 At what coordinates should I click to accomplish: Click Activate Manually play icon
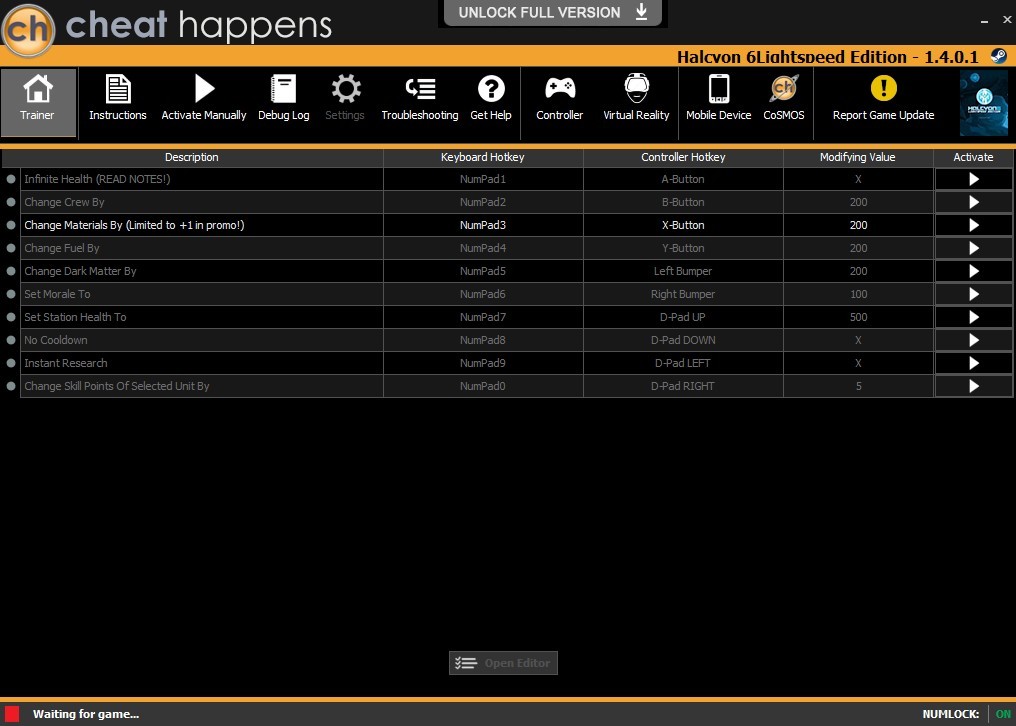pyautogui.click(x=204, y=89)
